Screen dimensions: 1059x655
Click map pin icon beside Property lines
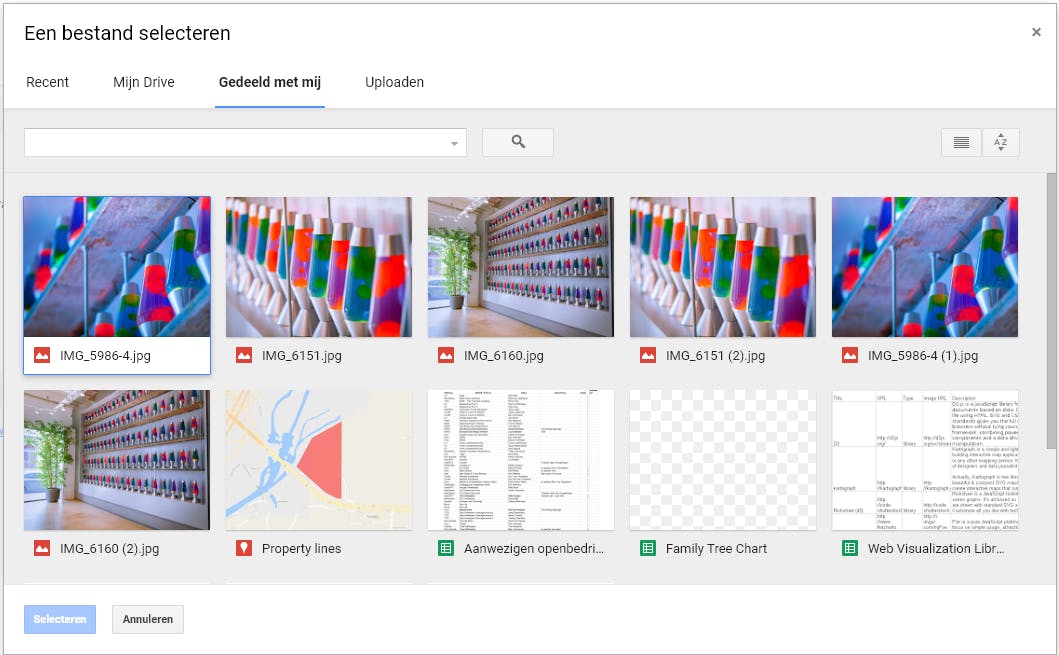244,548
